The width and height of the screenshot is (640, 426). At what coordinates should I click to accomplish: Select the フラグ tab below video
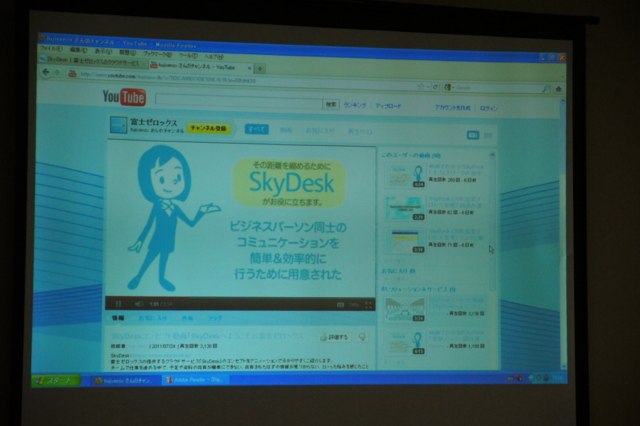point(214,319)
